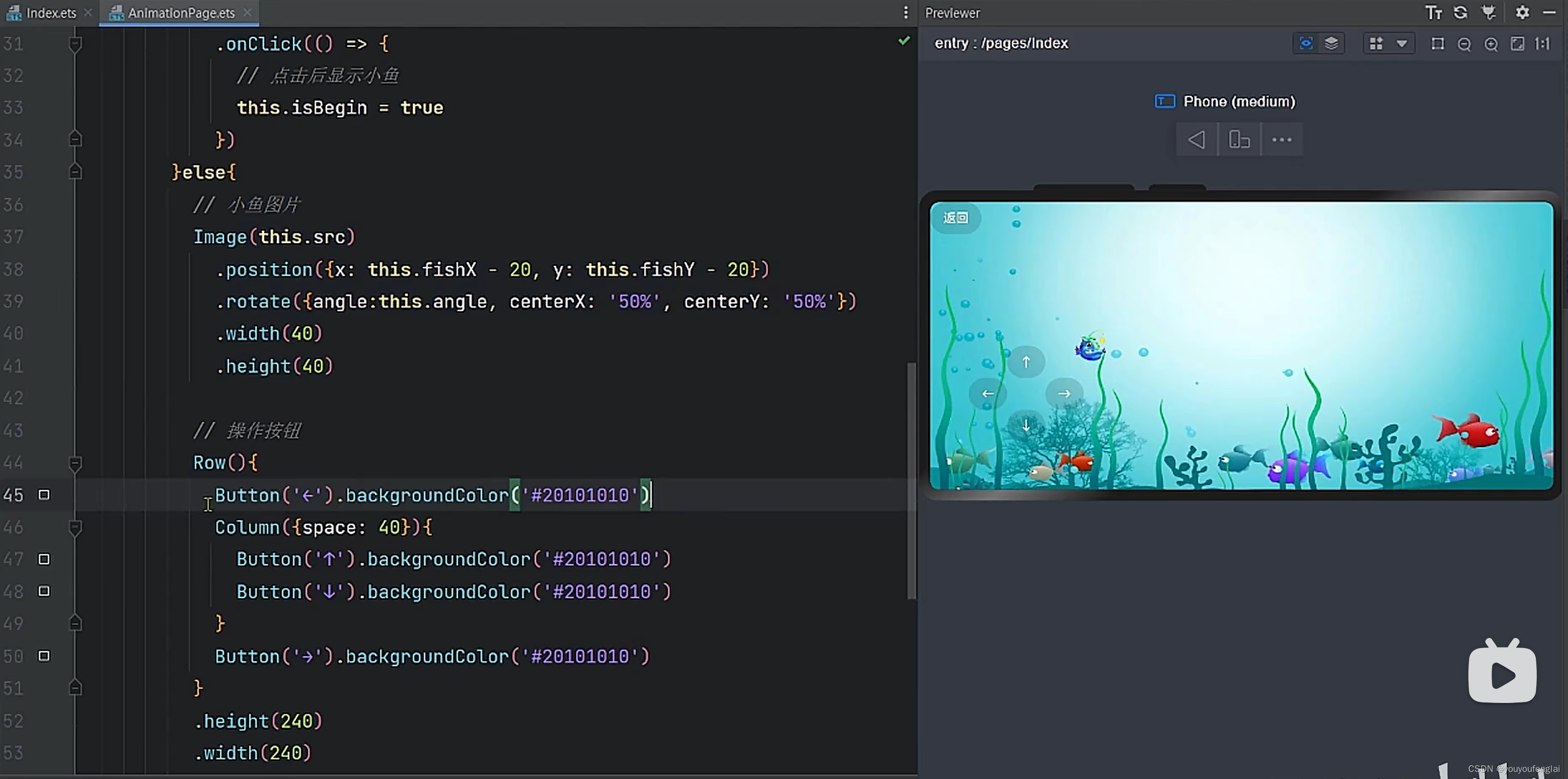Image resolution: width=1568 pixels, height=779 pixels.
Task: Collapse the onClick block at line 31
Action: tap(75, 44)
